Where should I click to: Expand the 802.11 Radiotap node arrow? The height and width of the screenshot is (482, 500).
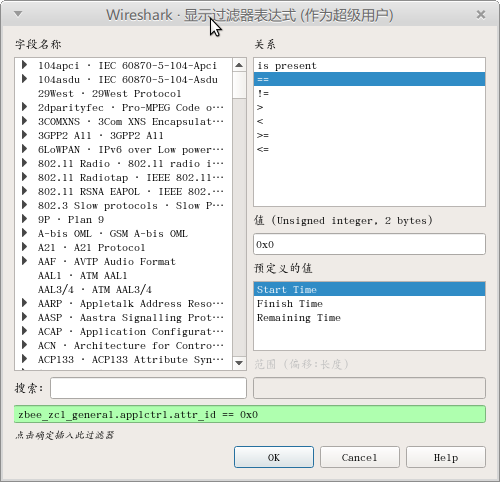pos(24,177)
